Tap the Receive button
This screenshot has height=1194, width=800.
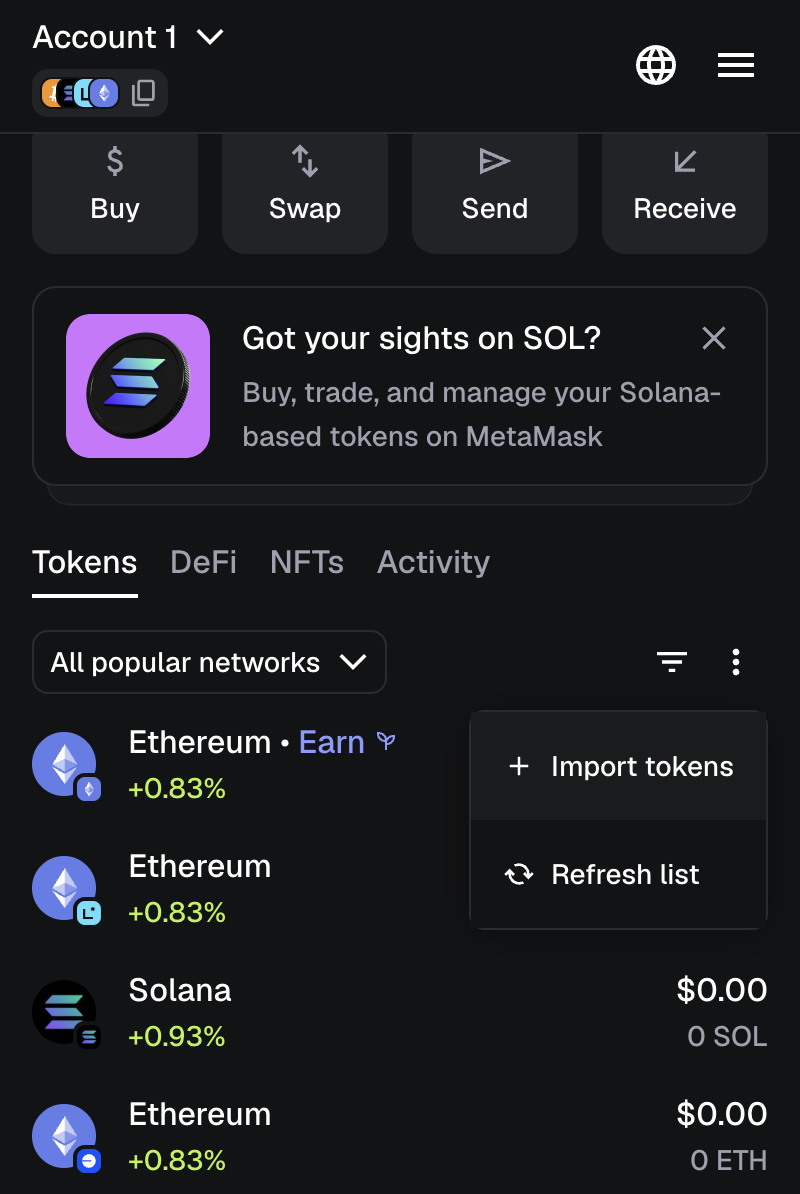pos(685,190)
